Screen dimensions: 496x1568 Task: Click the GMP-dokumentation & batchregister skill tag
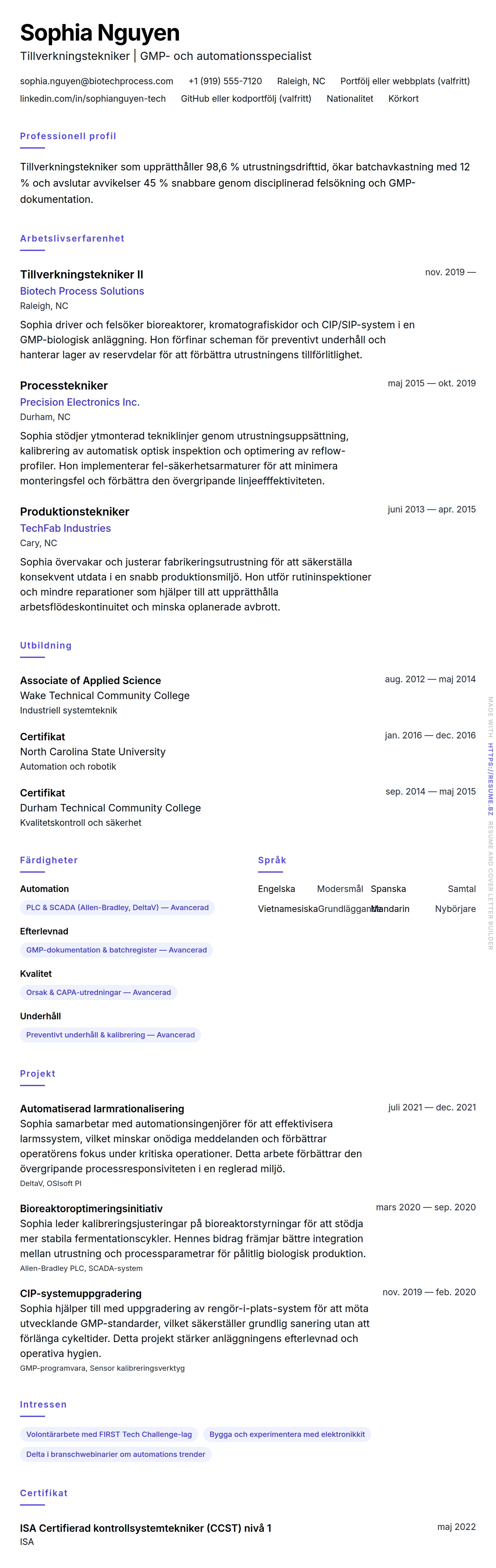117,950
